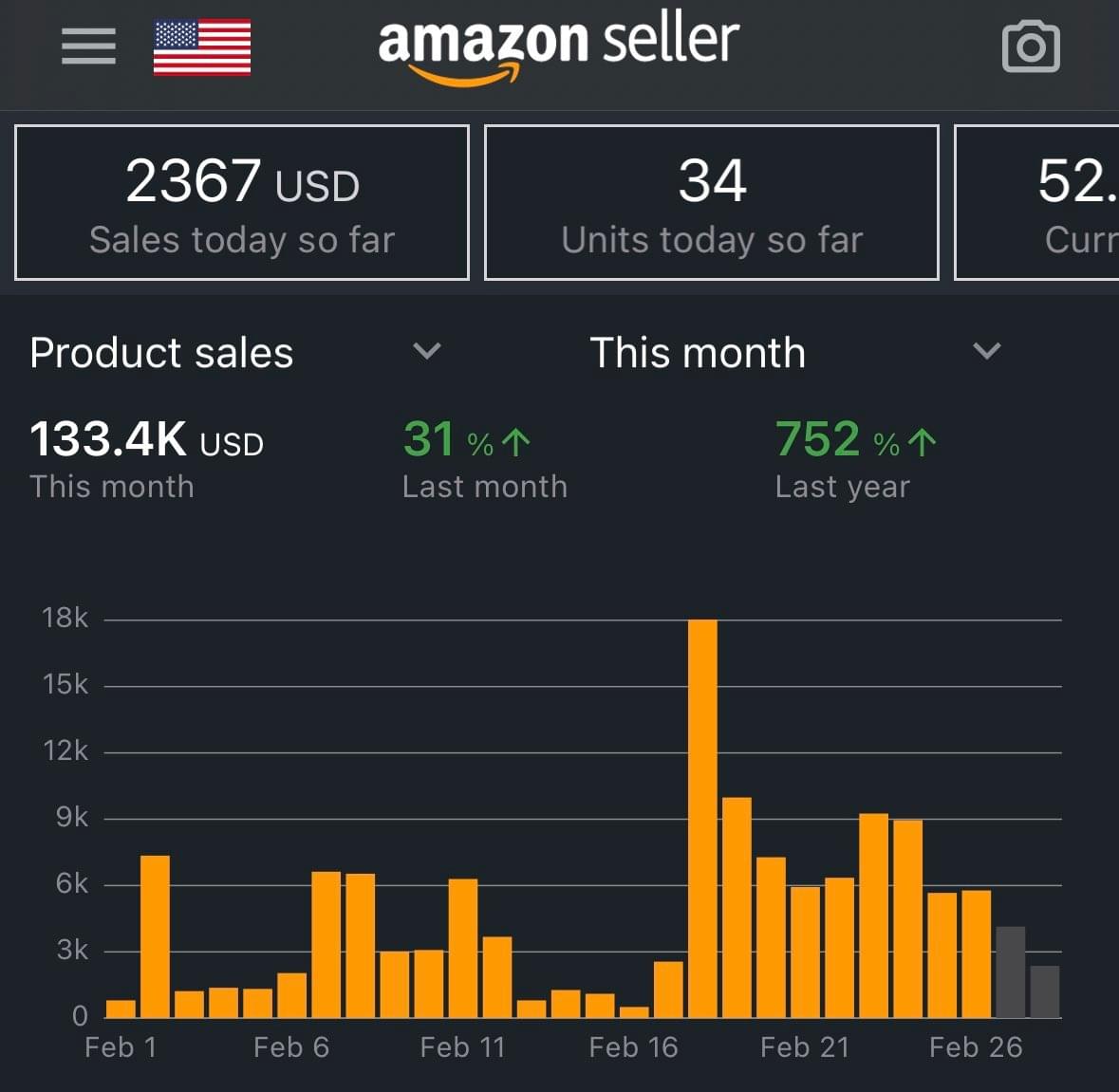
Task: Tap the Amazon Seller logo
Action: click(x=558, y=47)
